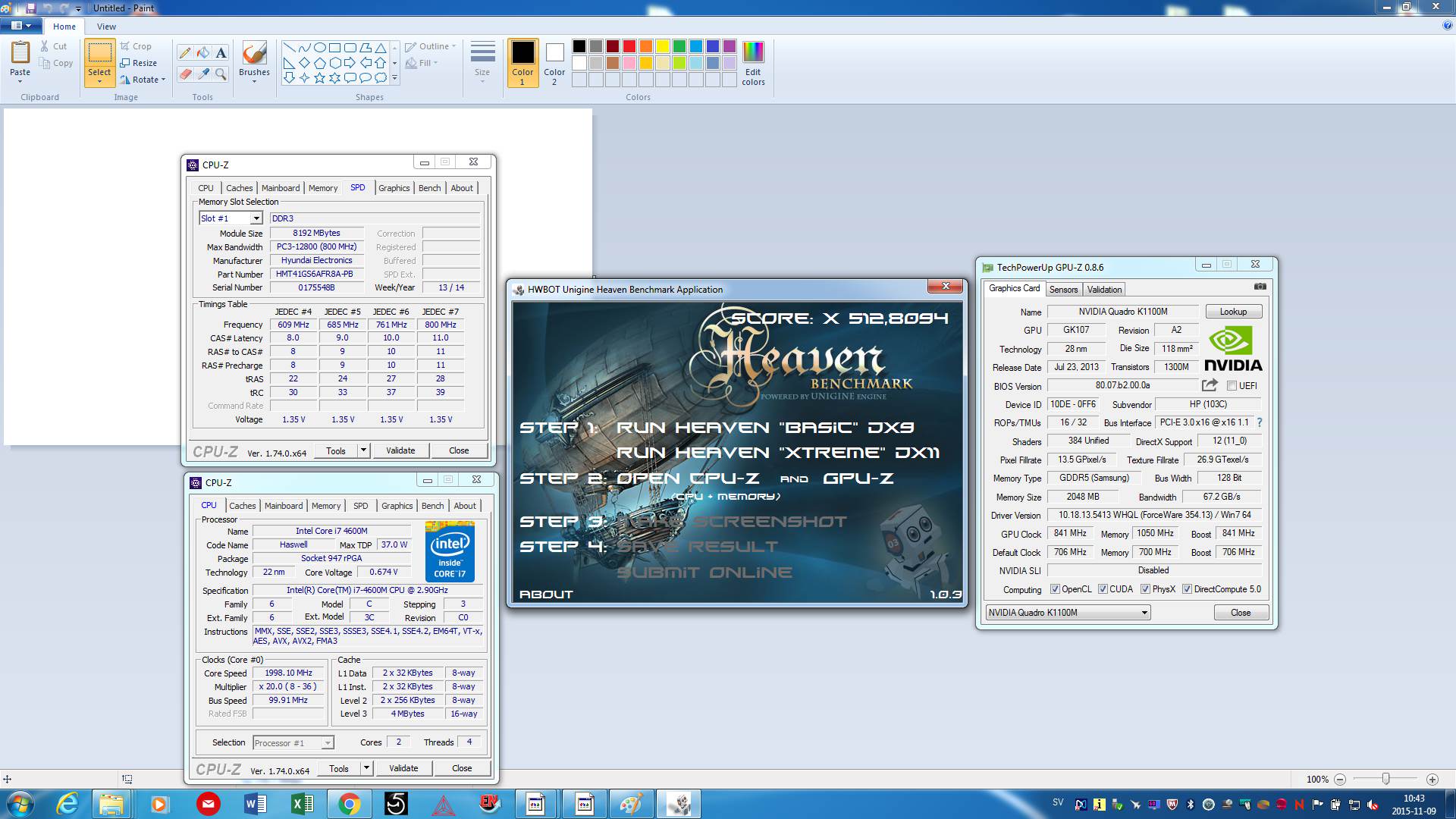
Task: Toggle the CUDA checkbox
Action: coord(1103,589)
